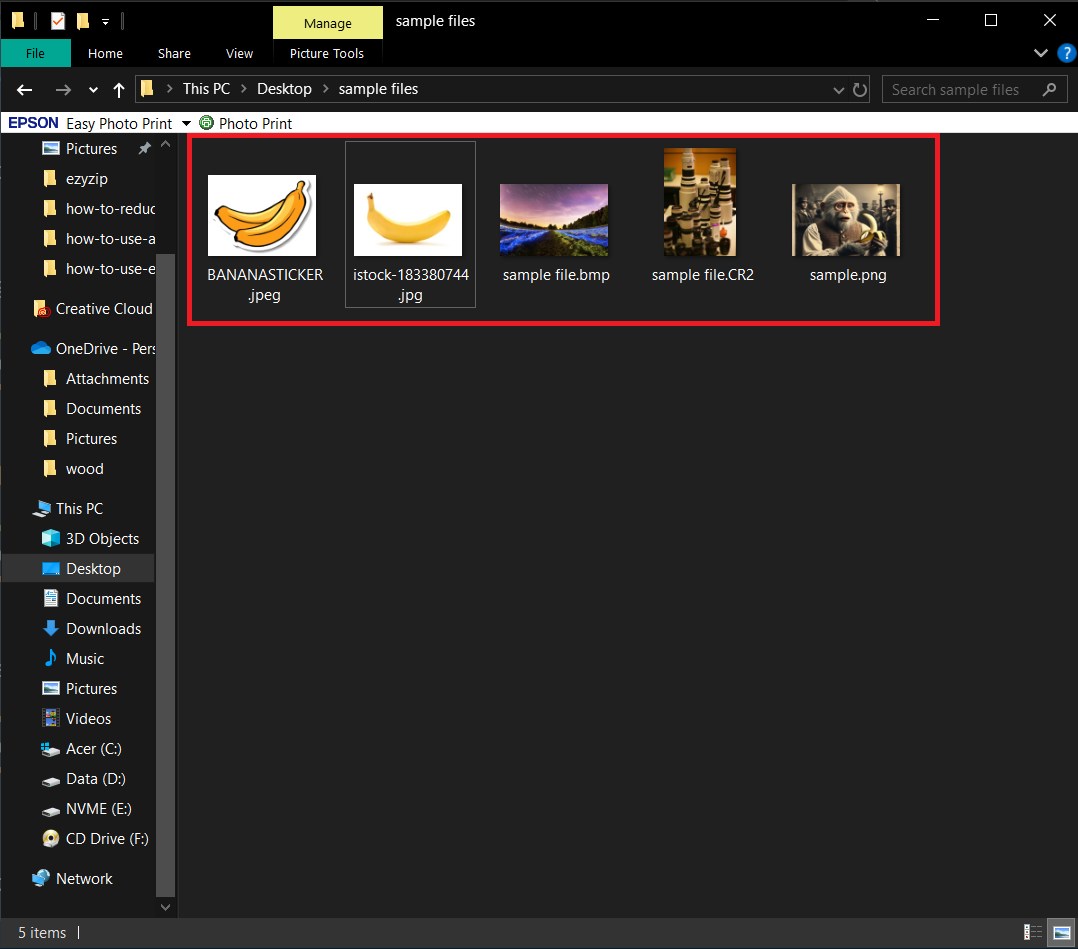Viewport: 1078px width, 949px height.
Task: Click the EPSON Easy Photo Print logo
Action: tap(32, 123)
